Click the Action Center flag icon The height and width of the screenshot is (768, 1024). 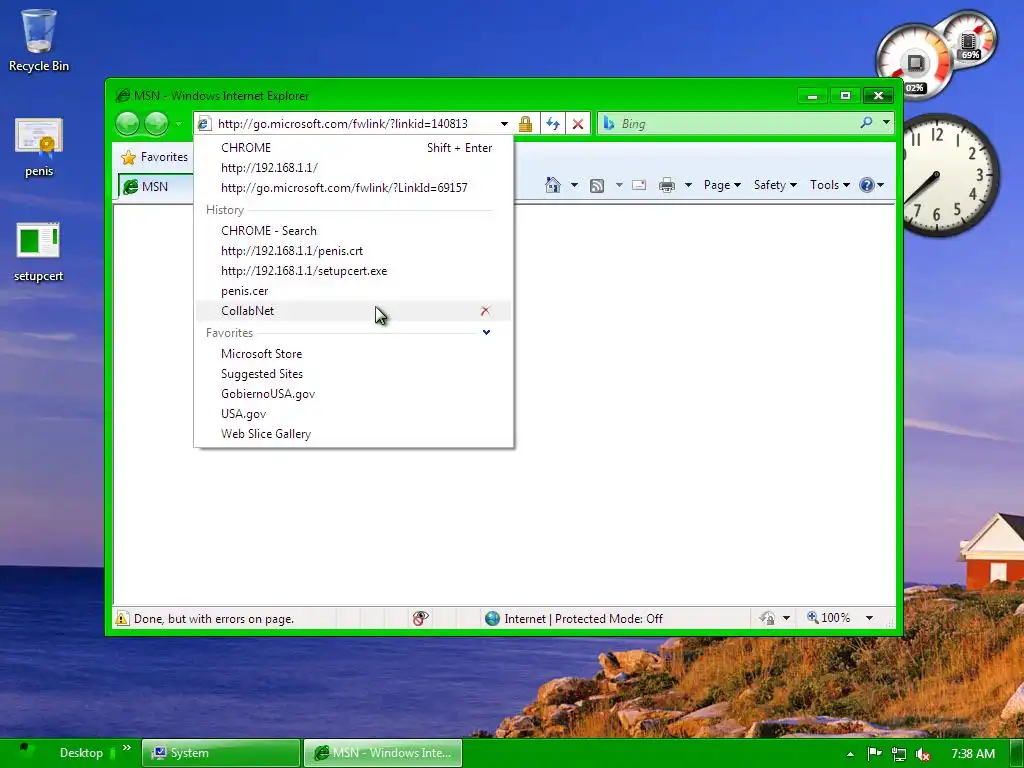click(874, 754)
